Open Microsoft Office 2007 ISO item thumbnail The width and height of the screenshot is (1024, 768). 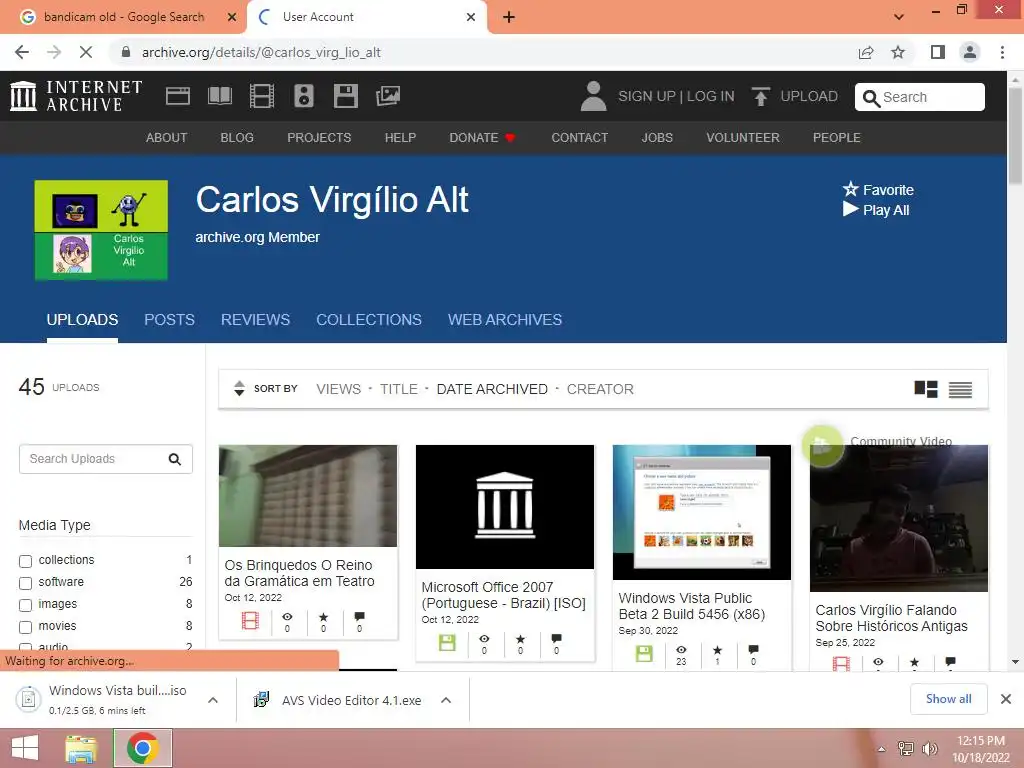coord(505,507)
